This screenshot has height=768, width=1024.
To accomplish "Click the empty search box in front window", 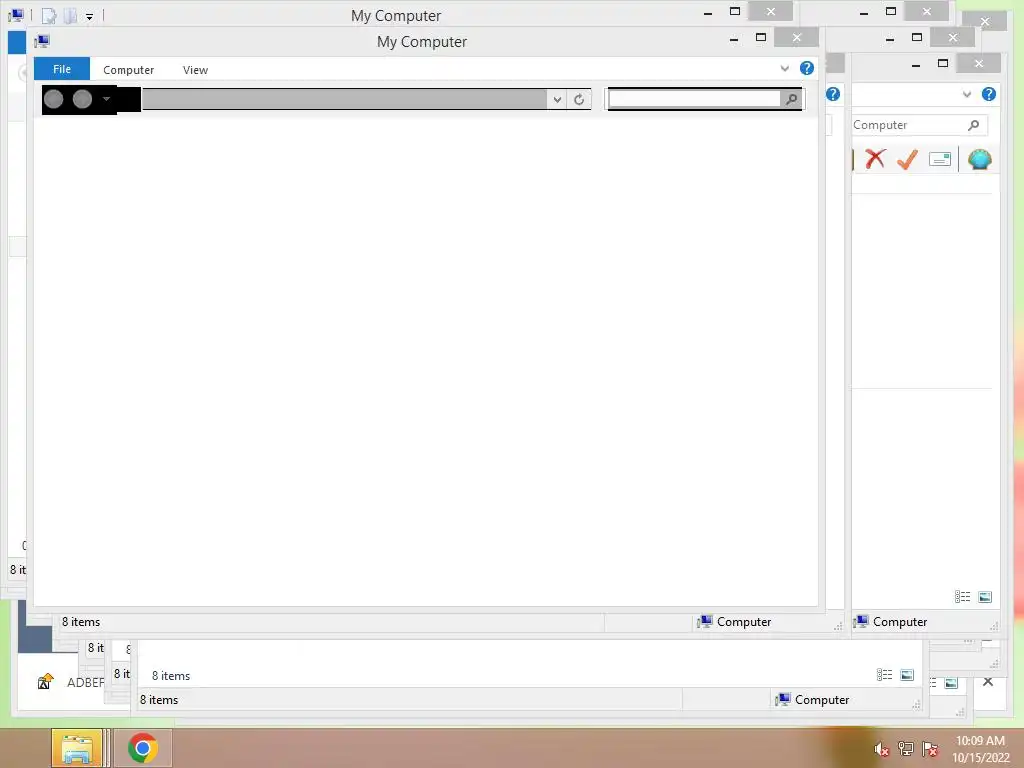I will tap(694, 99).
